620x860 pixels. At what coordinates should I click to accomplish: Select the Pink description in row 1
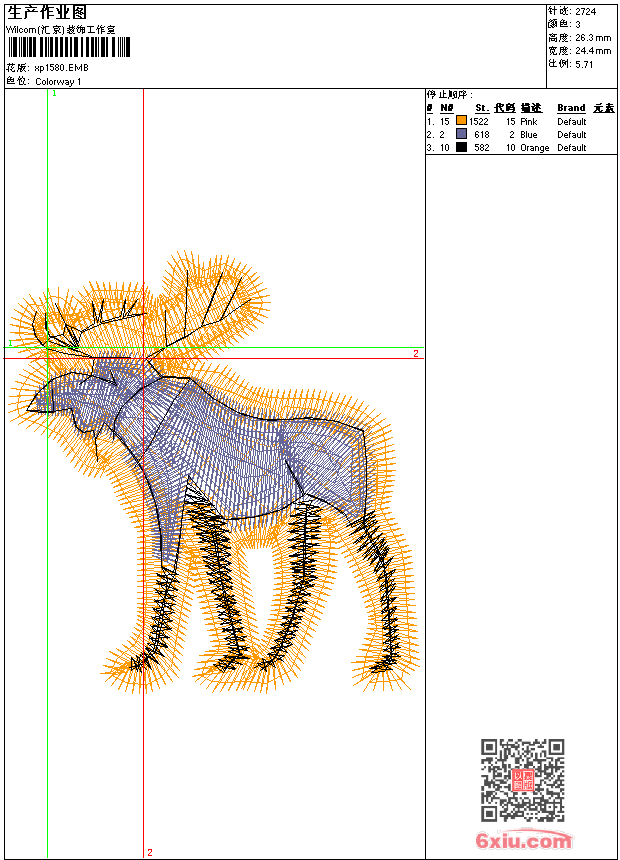[x=528, y=121]
